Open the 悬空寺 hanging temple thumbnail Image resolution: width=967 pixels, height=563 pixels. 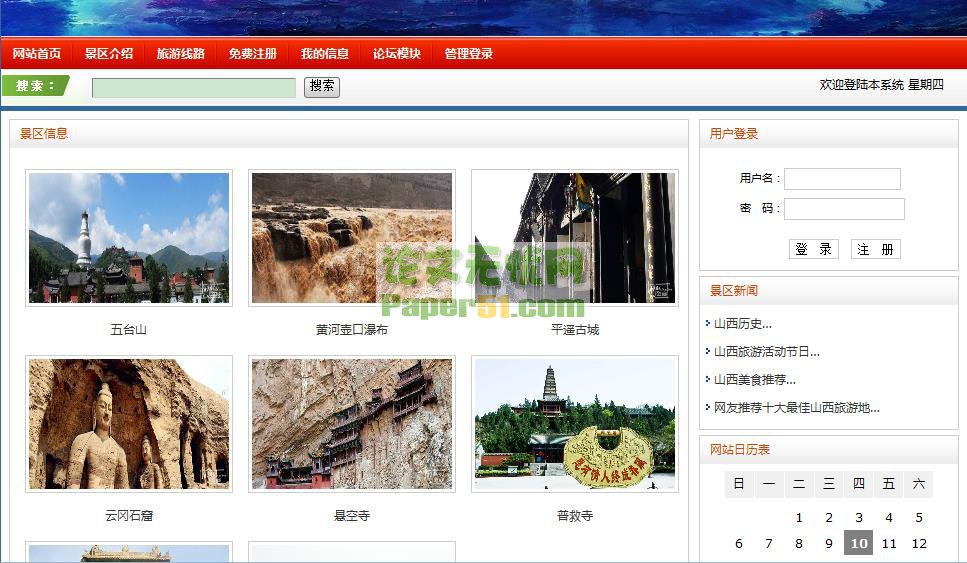click(x=352, y=424)
